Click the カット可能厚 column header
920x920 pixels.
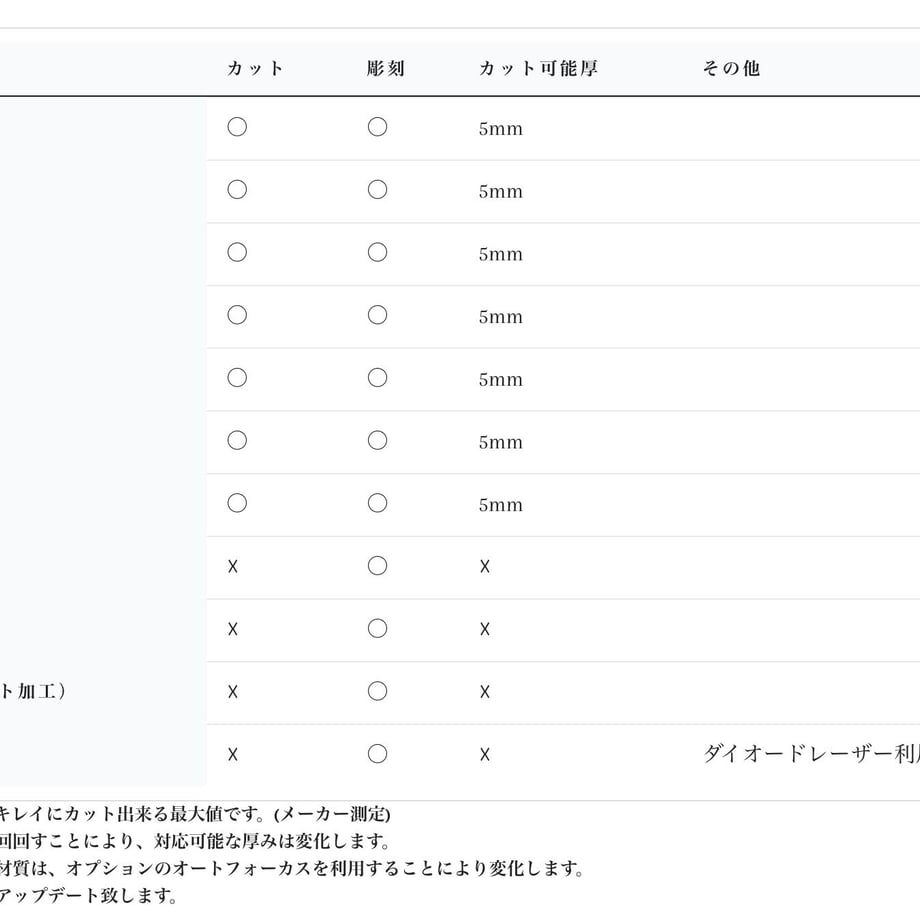coord(539,69)
